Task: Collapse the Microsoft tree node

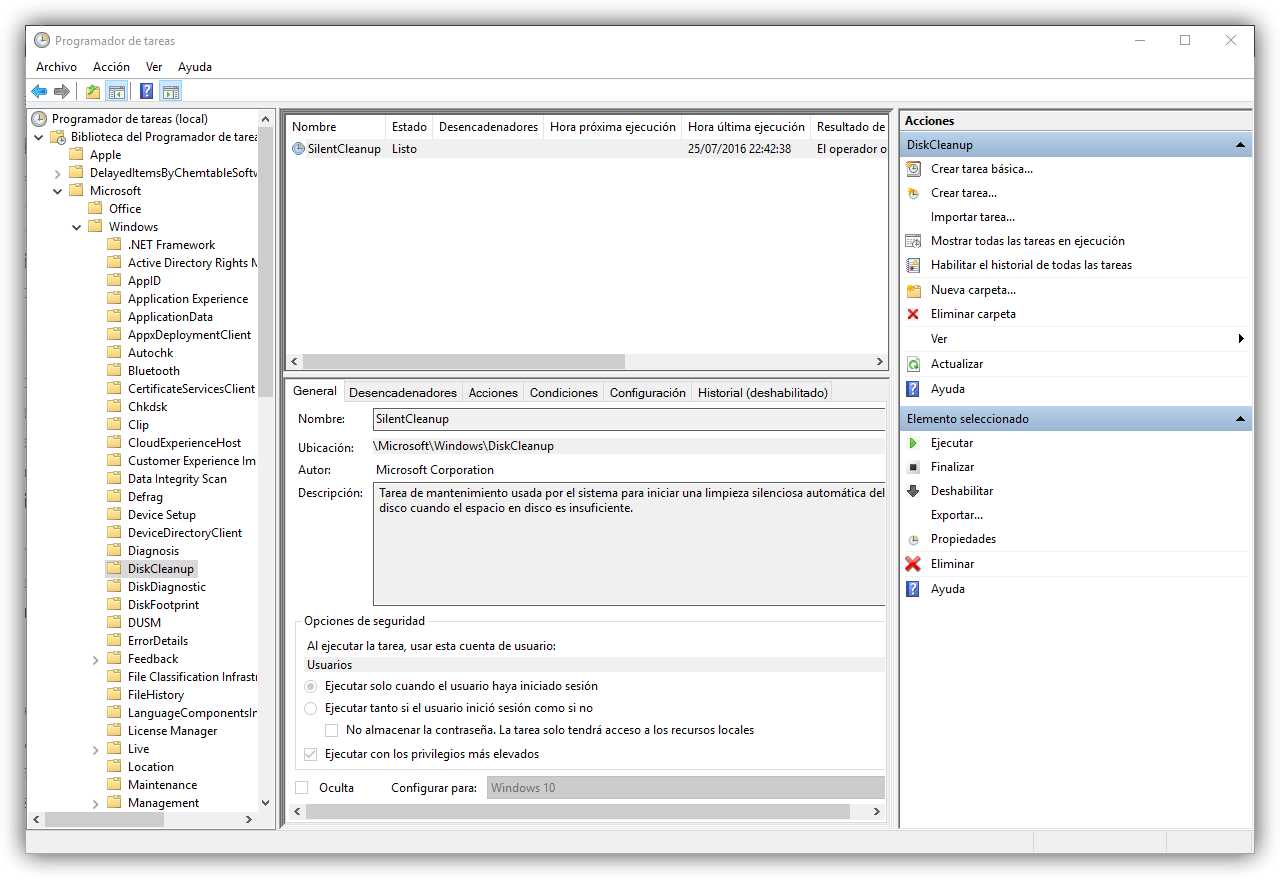Action: coord(58,191)
